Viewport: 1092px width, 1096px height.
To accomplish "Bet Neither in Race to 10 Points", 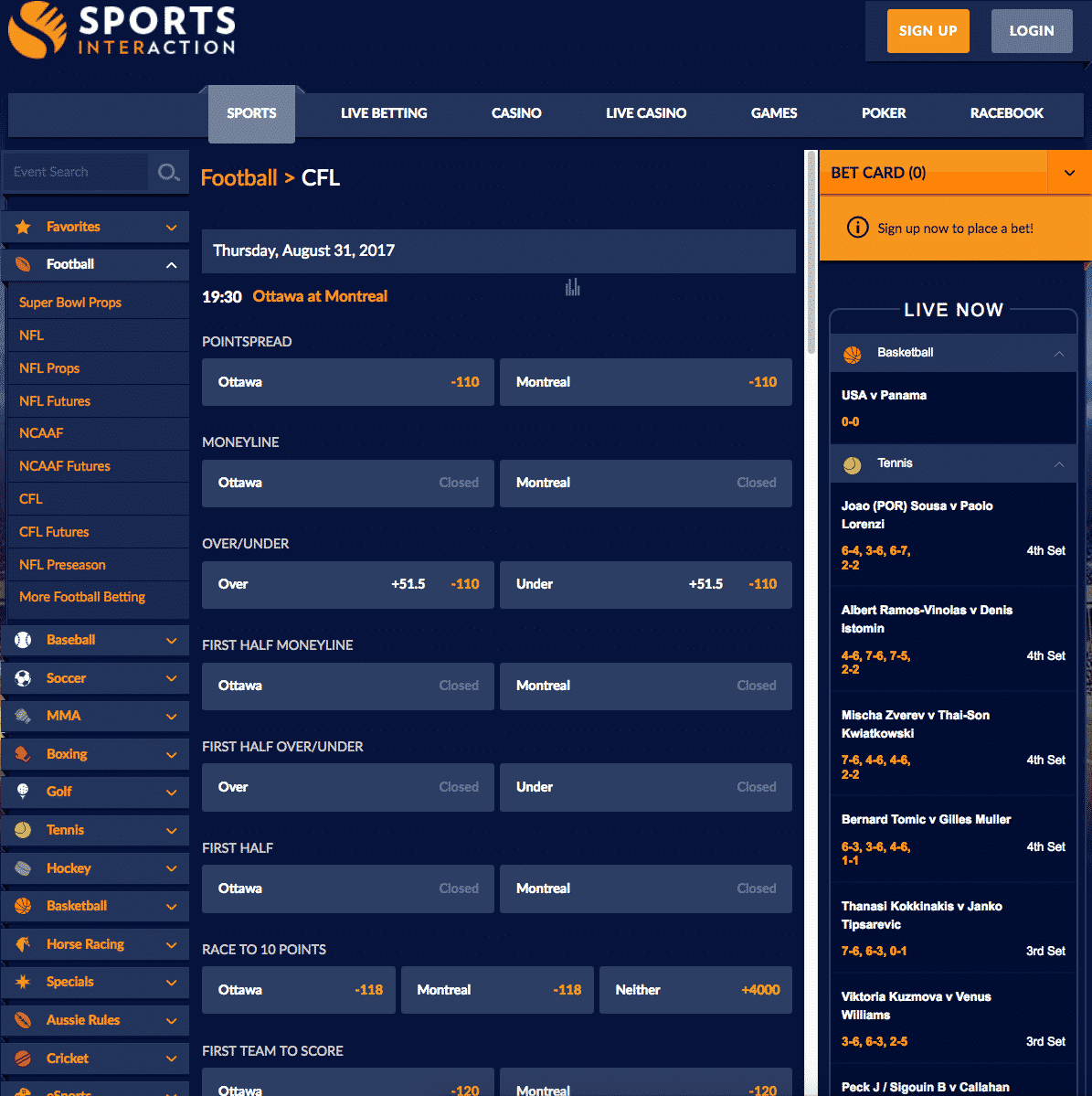I will (695, 990).
